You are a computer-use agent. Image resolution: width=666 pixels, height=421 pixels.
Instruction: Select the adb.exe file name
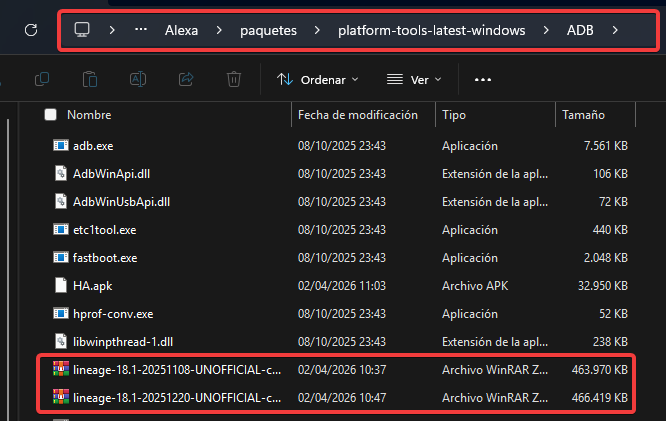(x=93, y=146)
